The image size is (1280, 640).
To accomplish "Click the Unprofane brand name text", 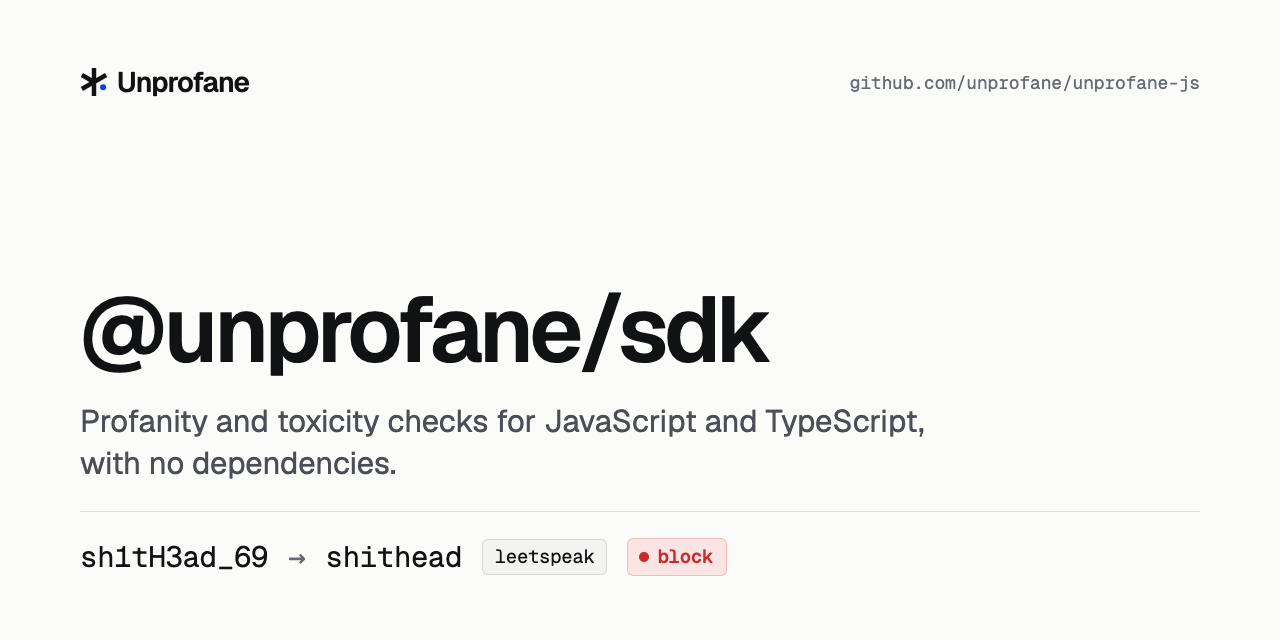I will 183,83.
